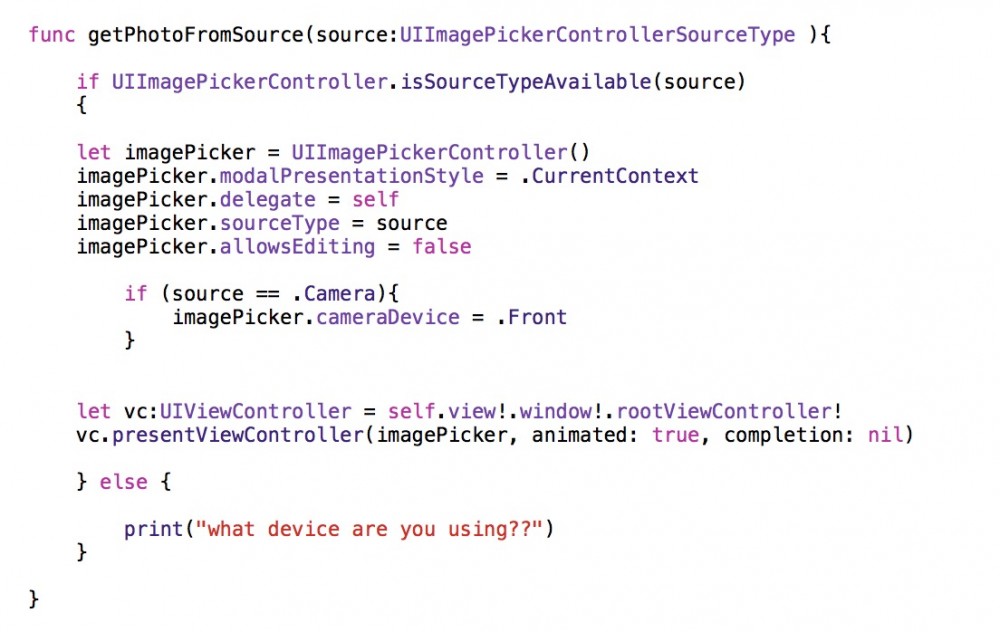The width and height of the screenshot is (1000, 632).
Task: Click the UIImagePickerControllerSourceType parameter type
Action: pyautogui.click(x=598, y=34)
